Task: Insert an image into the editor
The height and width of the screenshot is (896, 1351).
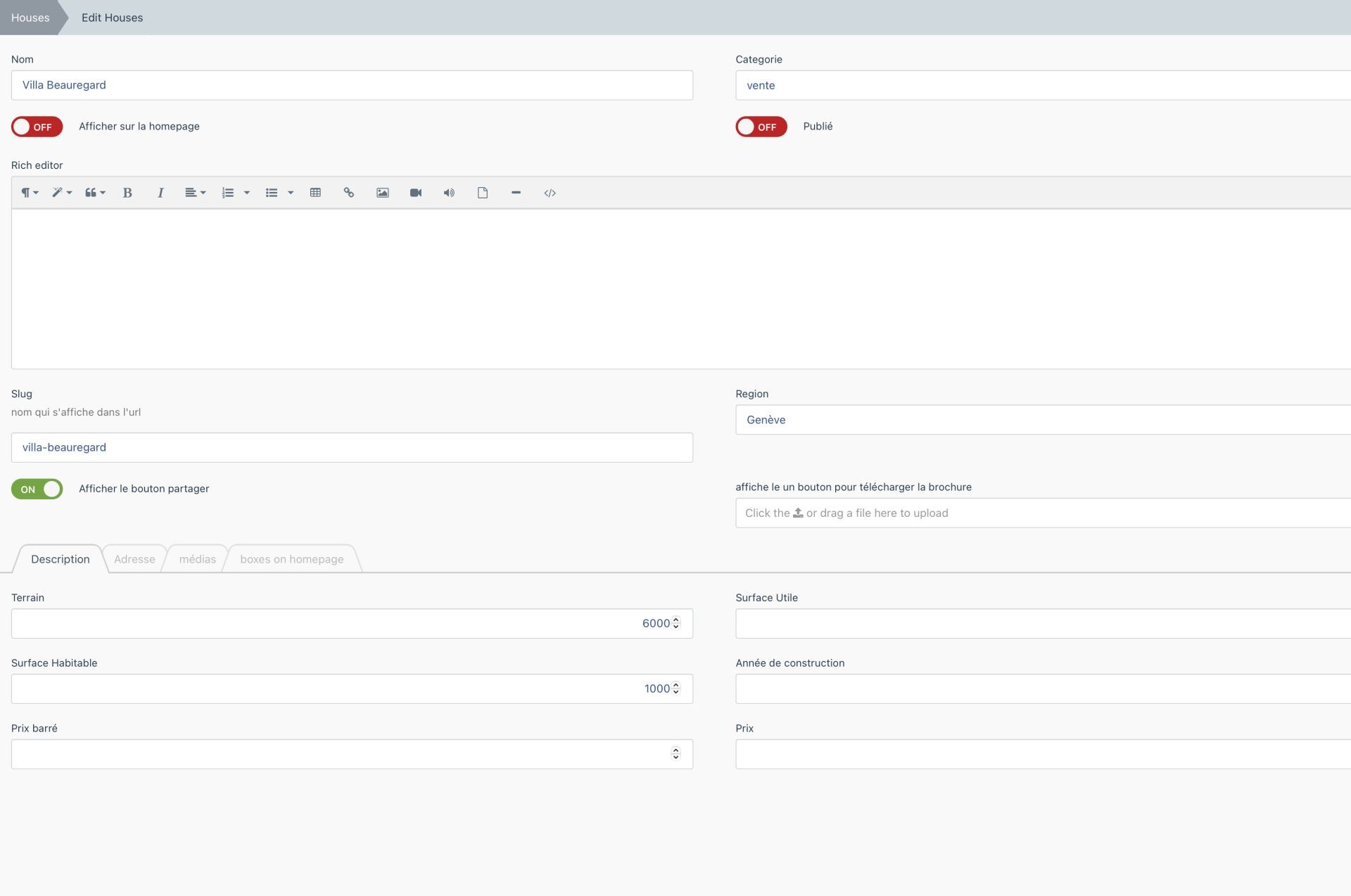Action: 382,193
